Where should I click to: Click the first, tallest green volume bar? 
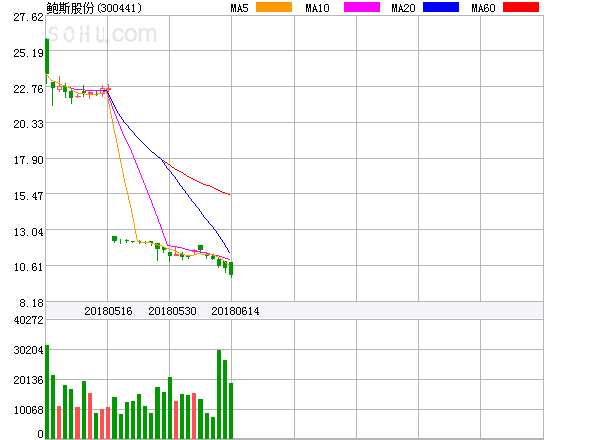click(x=47, y=392)
